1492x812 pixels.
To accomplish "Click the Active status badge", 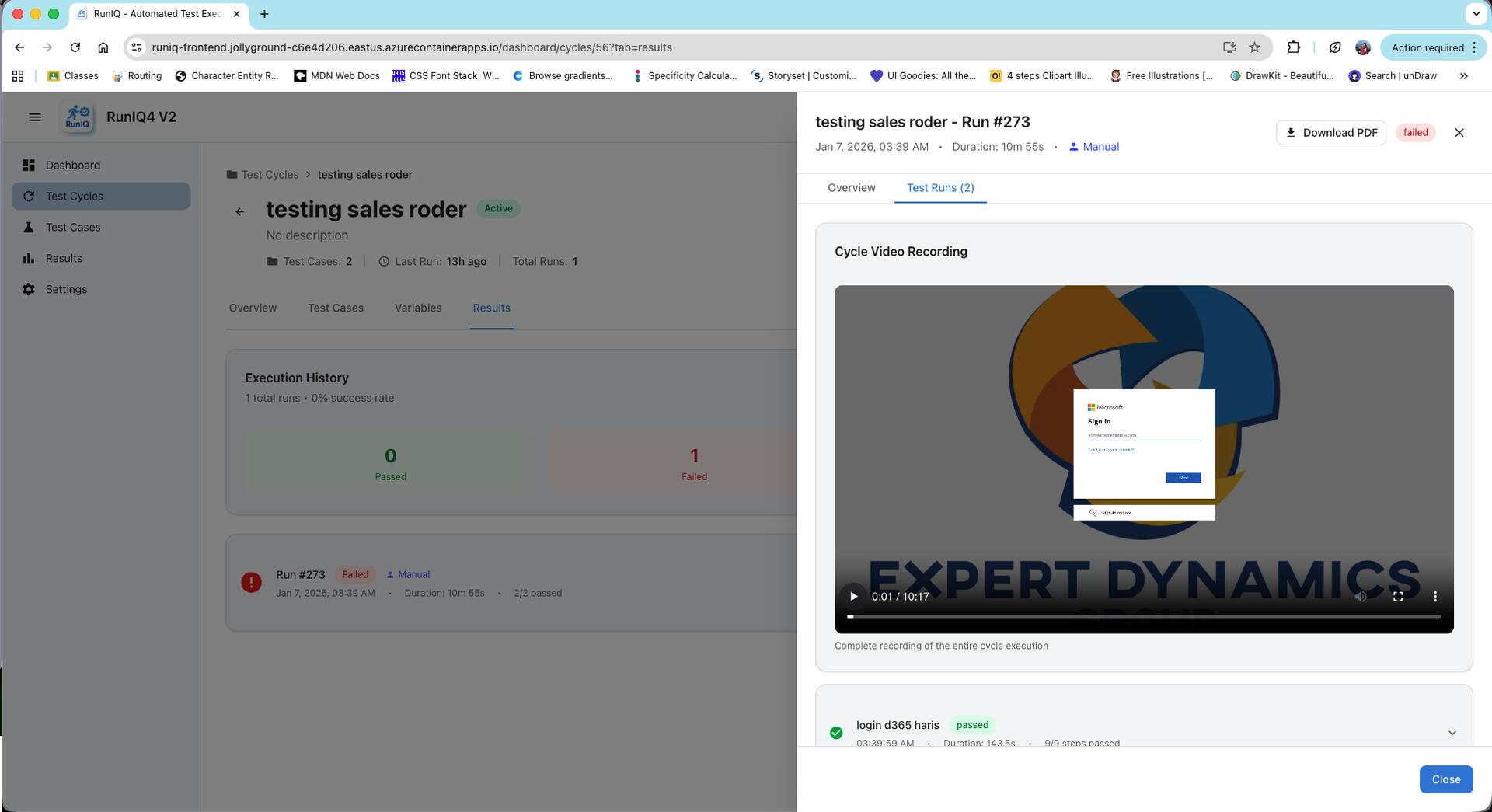I will pos(498,209).
